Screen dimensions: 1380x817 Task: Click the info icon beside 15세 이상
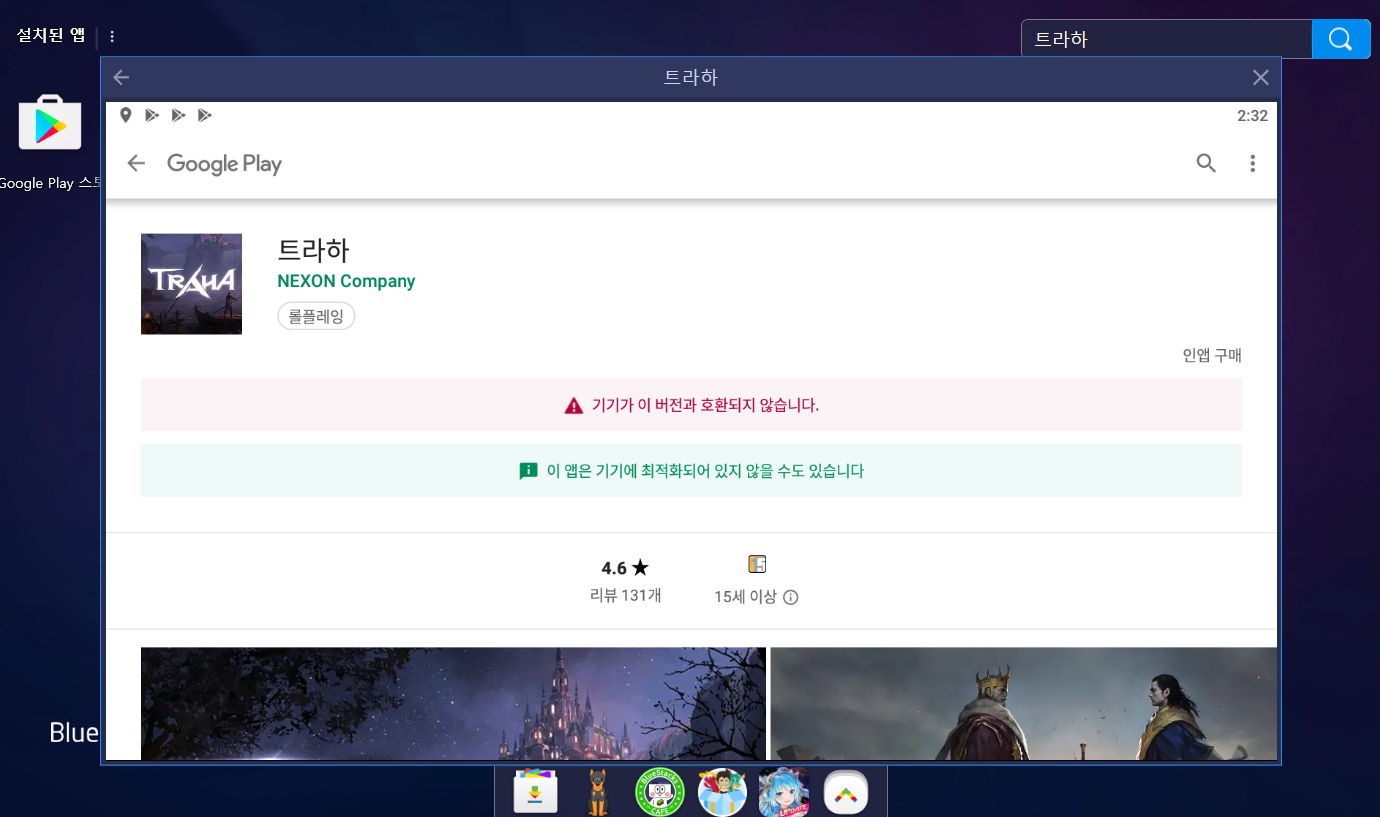pyautogui.click(x=790, y=598)
